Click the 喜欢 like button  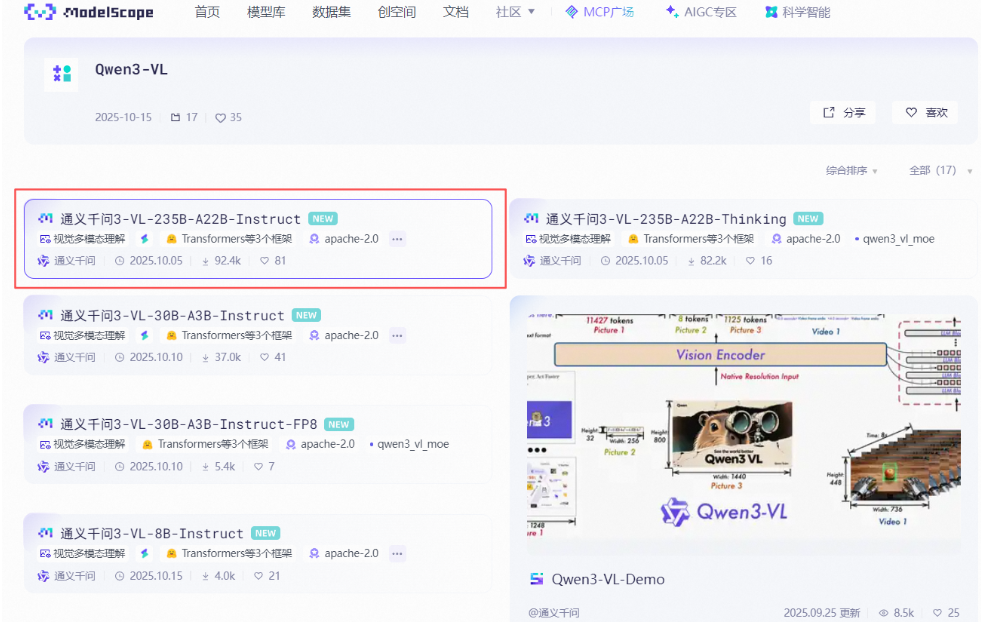click(926, 113)
